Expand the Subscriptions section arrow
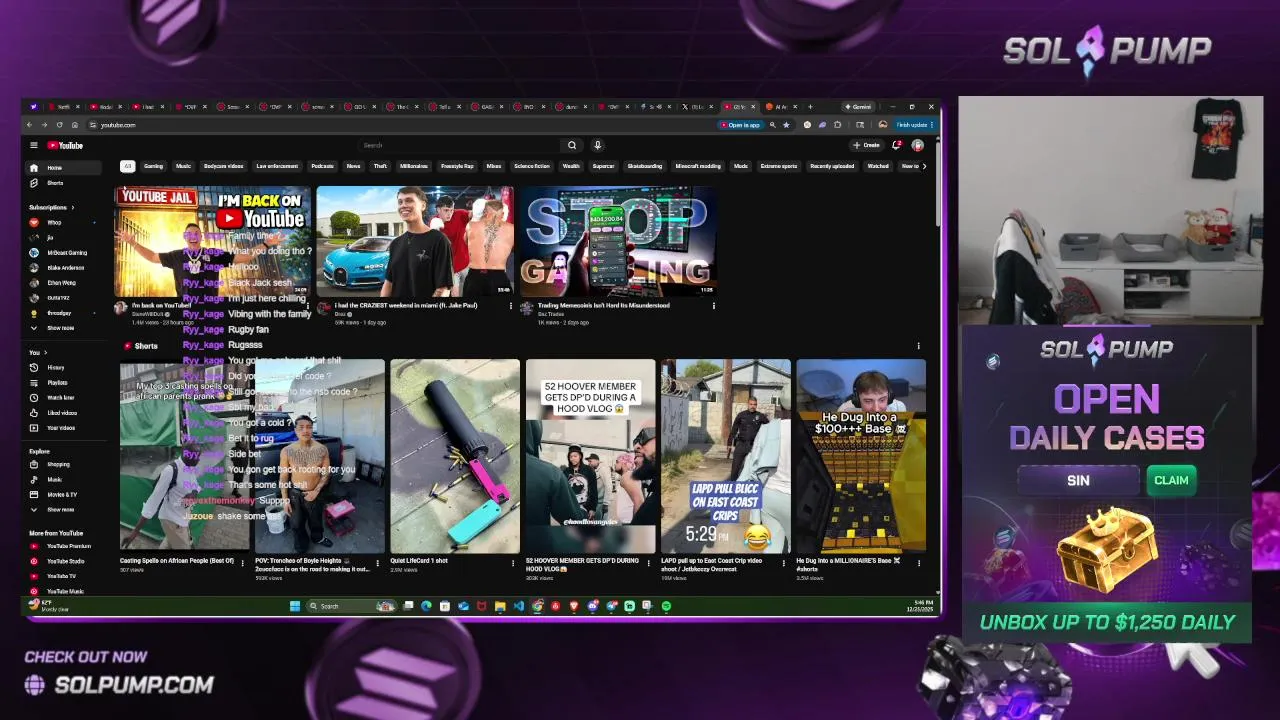 click(x=71, y=207)
